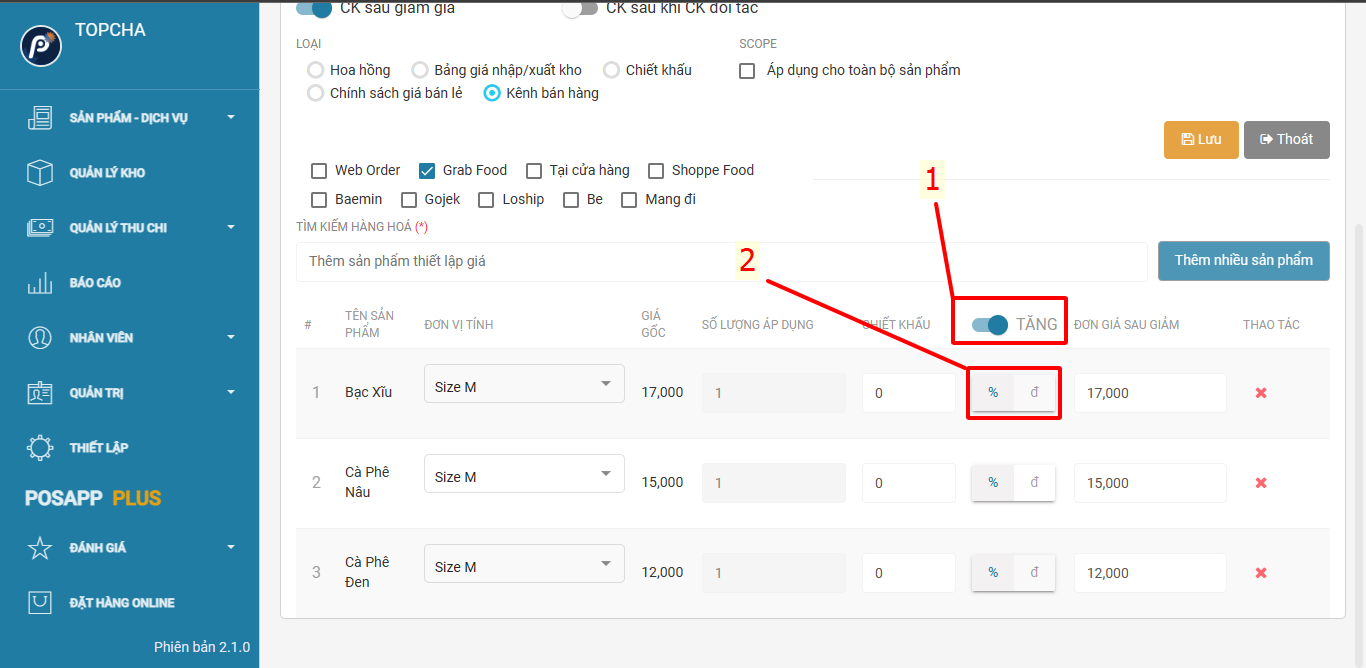Tick Áp dụng cho toàn bộ sản phẩm
1366x668 pixels.
(x=747, y=71)
